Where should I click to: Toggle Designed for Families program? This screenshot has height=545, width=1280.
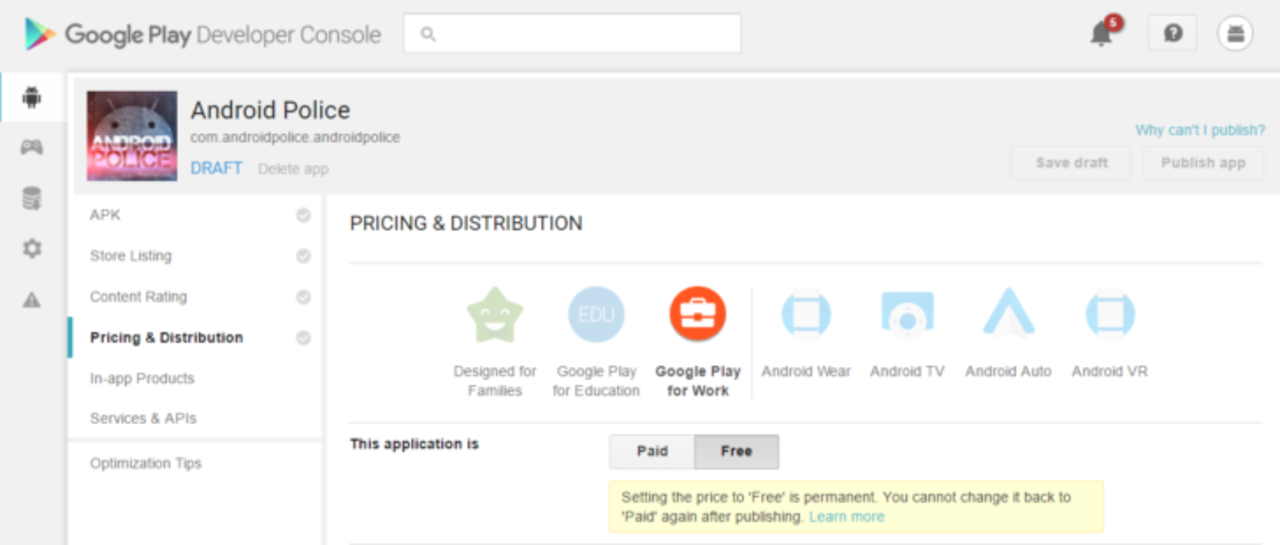tap(495, 315)
